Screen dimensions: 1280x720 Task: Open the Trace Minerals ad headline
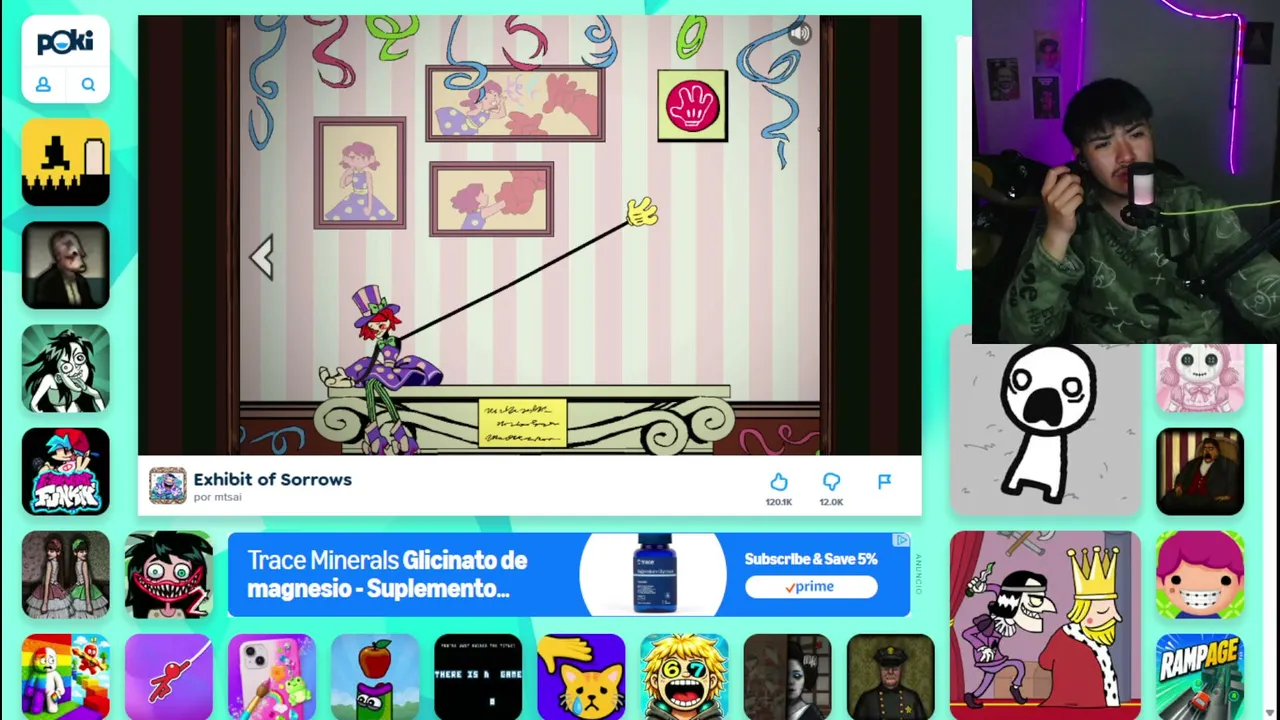pos(387,574)
